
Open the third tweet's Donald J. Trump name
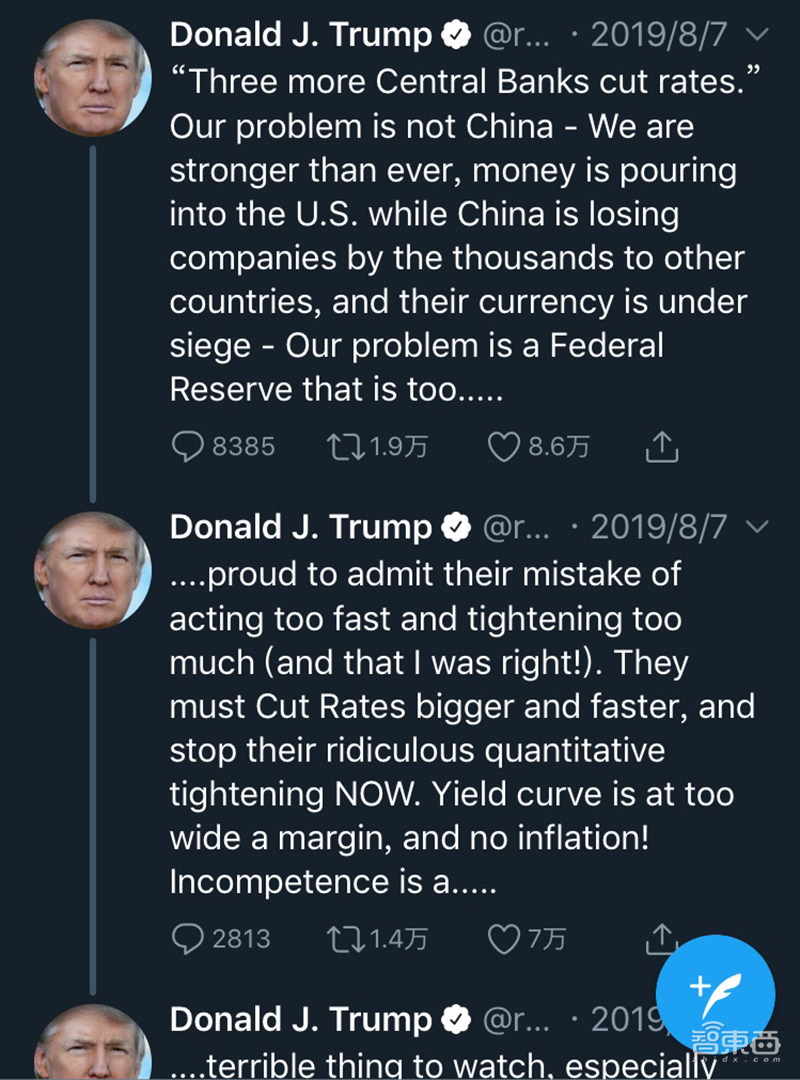coord(301,1018)
